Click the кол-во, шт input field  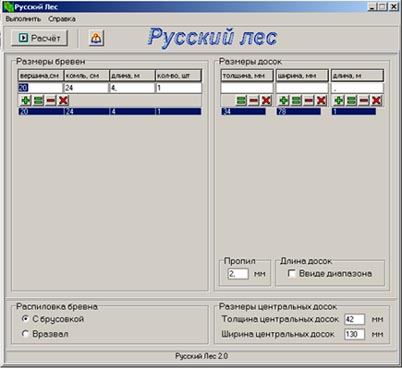tap(179, 88)
